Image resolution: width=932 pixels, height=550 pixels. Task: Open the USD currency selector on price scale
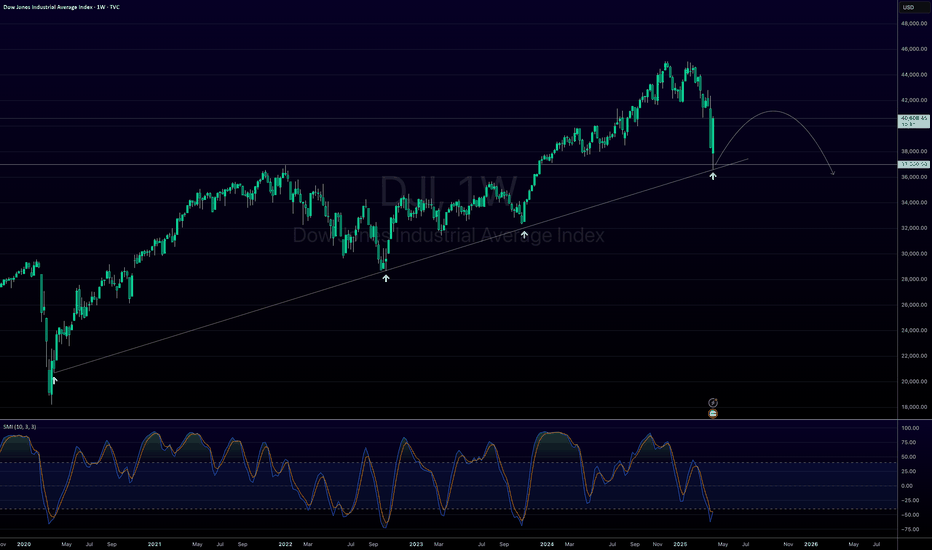[x=914, y=7]
